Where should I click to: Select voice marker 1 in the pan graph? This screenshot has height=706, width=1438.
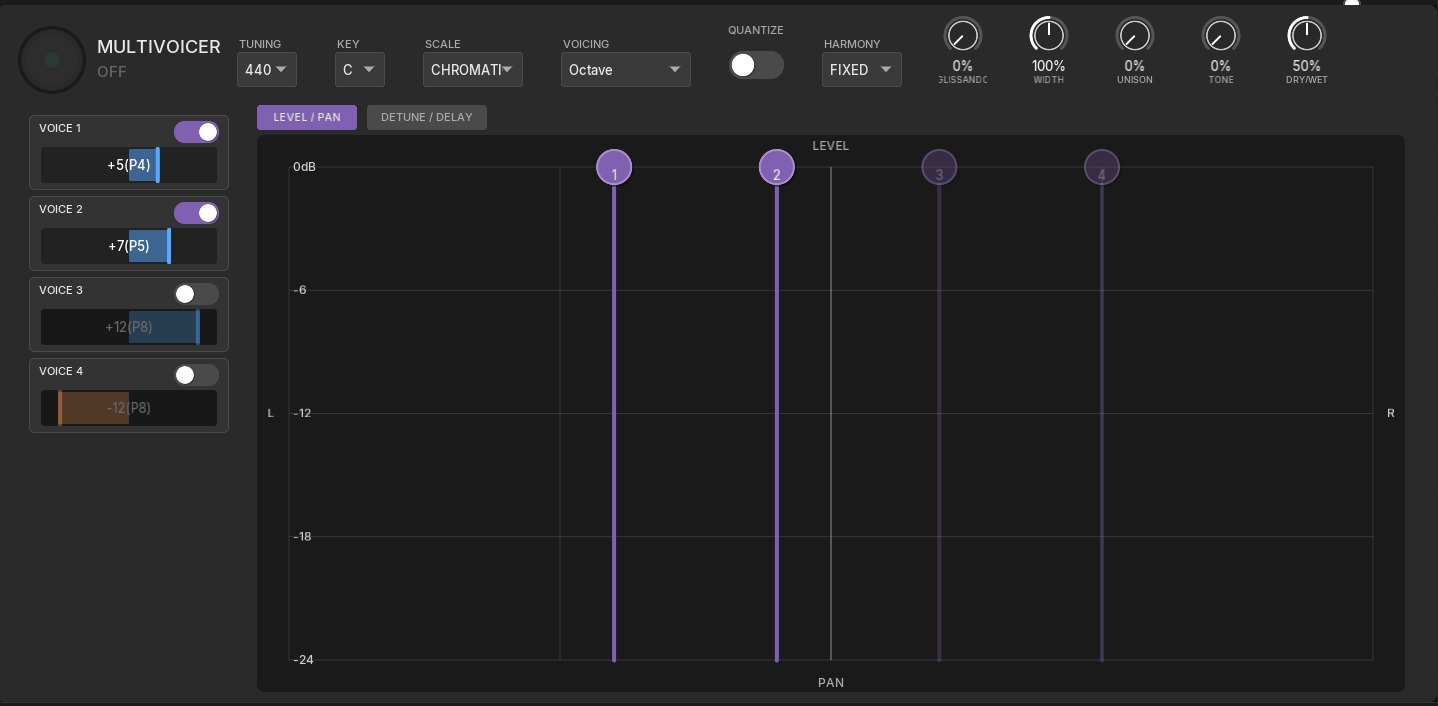(x=614, y=167)
